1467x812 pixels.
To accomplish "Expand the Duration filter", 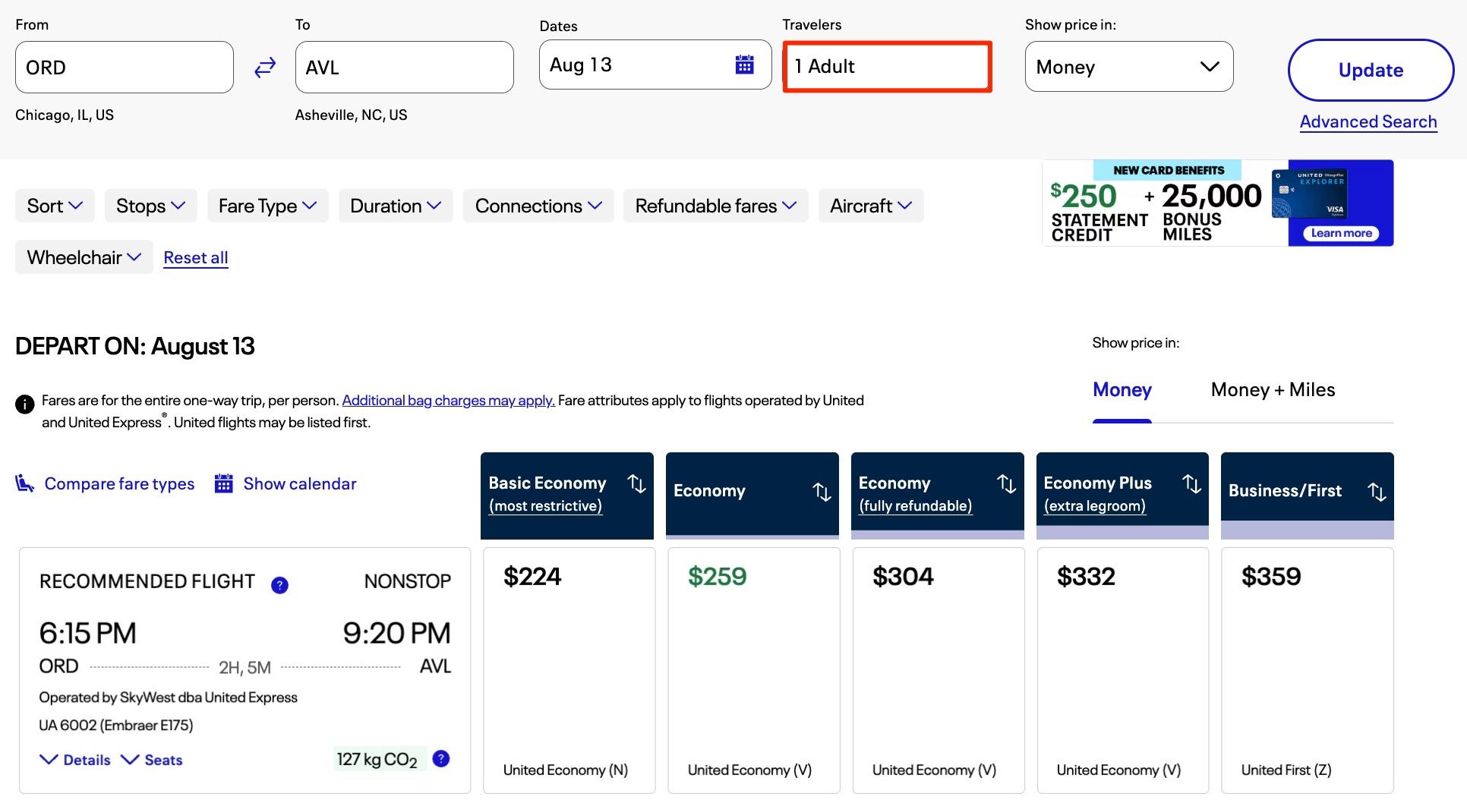I will (396, 206).
